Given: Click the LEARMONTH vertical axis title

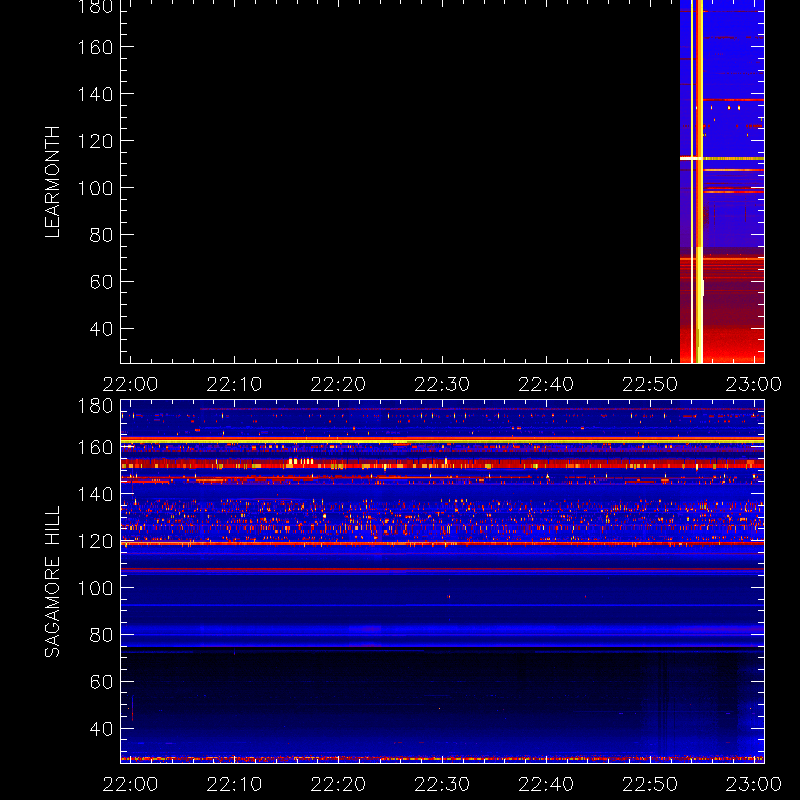Looking at the screenshot, I should (x=52, y=182).
